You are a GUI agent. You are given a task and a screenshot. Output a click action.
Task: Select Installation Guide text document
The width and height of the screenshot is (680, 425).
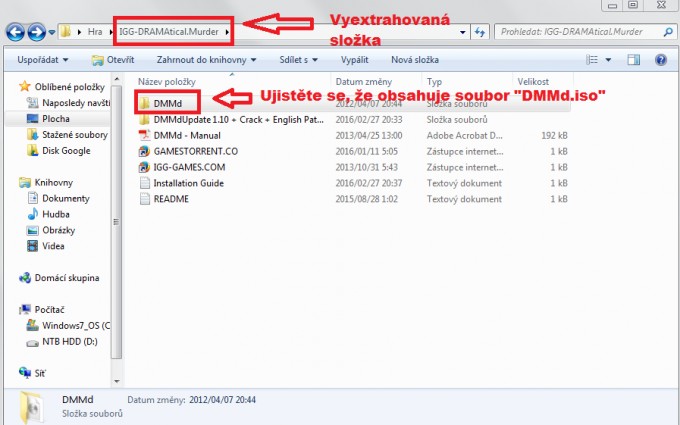click(x=188, y=183)
